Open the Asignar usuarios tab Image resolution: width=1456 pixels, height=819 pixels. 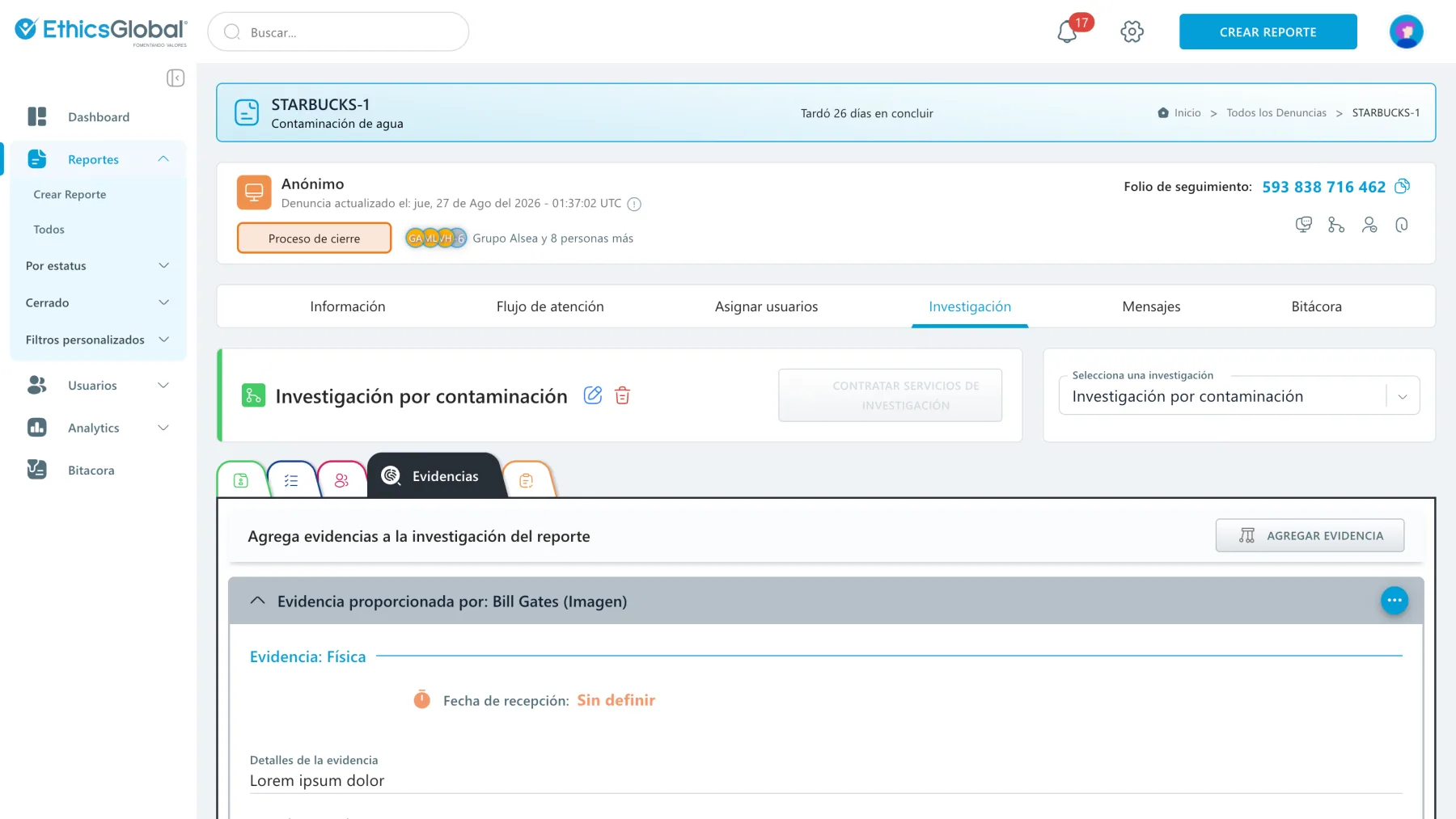point(766,306)
